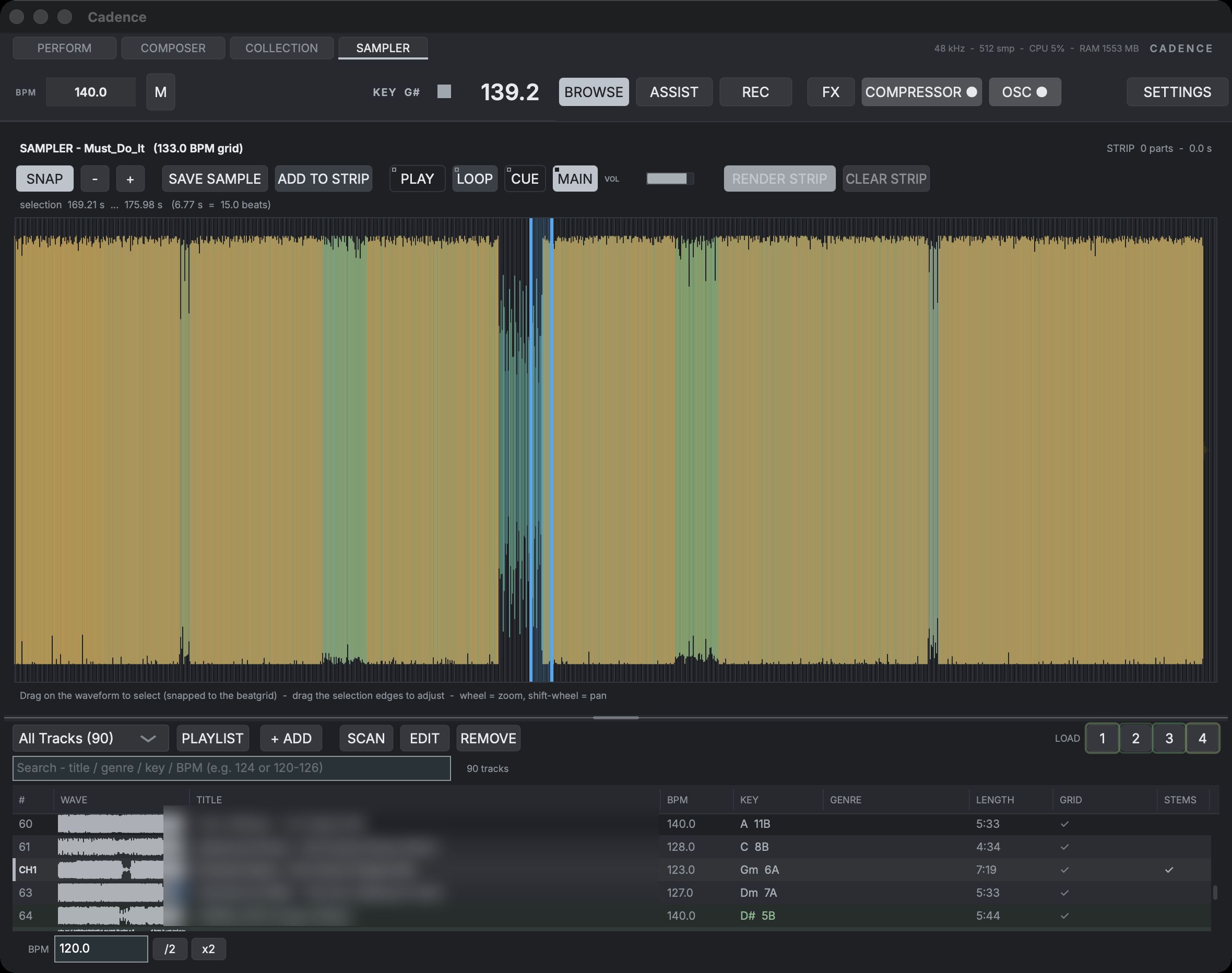Screen dimensions: 1232x973
Task: Open the COMPOSER tab
Action: click(173, 48)
